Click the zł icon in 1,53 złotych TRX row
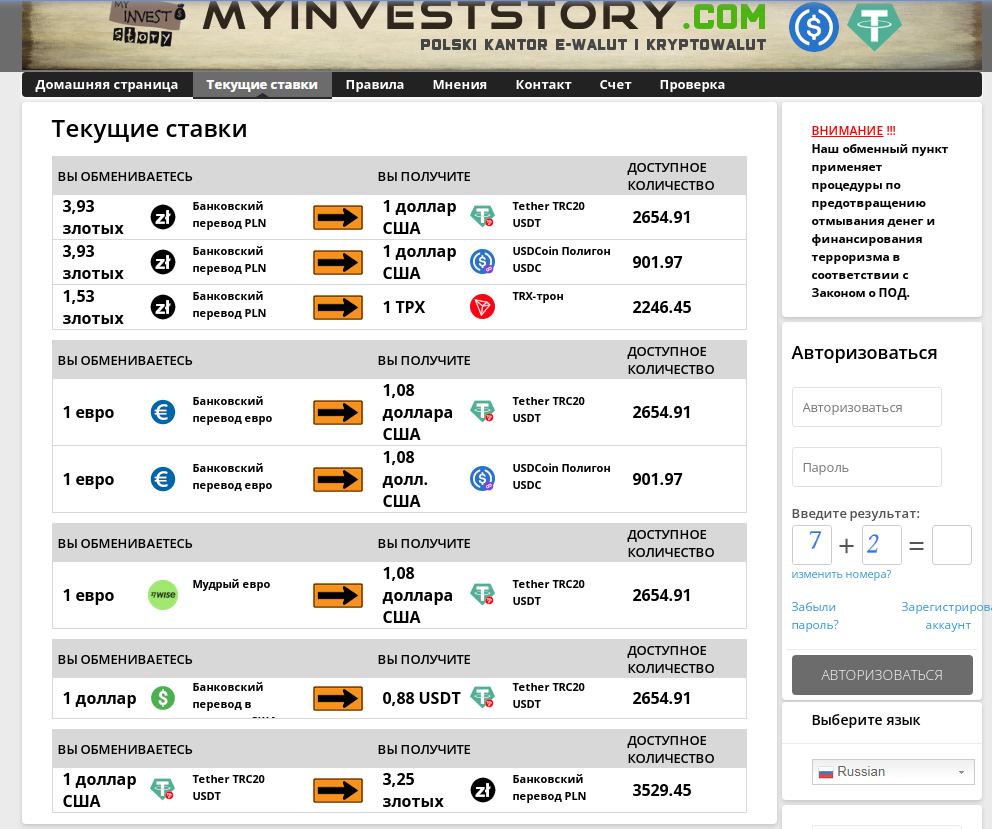The width and height of the screenshot is (992, 829). point(163,307)
